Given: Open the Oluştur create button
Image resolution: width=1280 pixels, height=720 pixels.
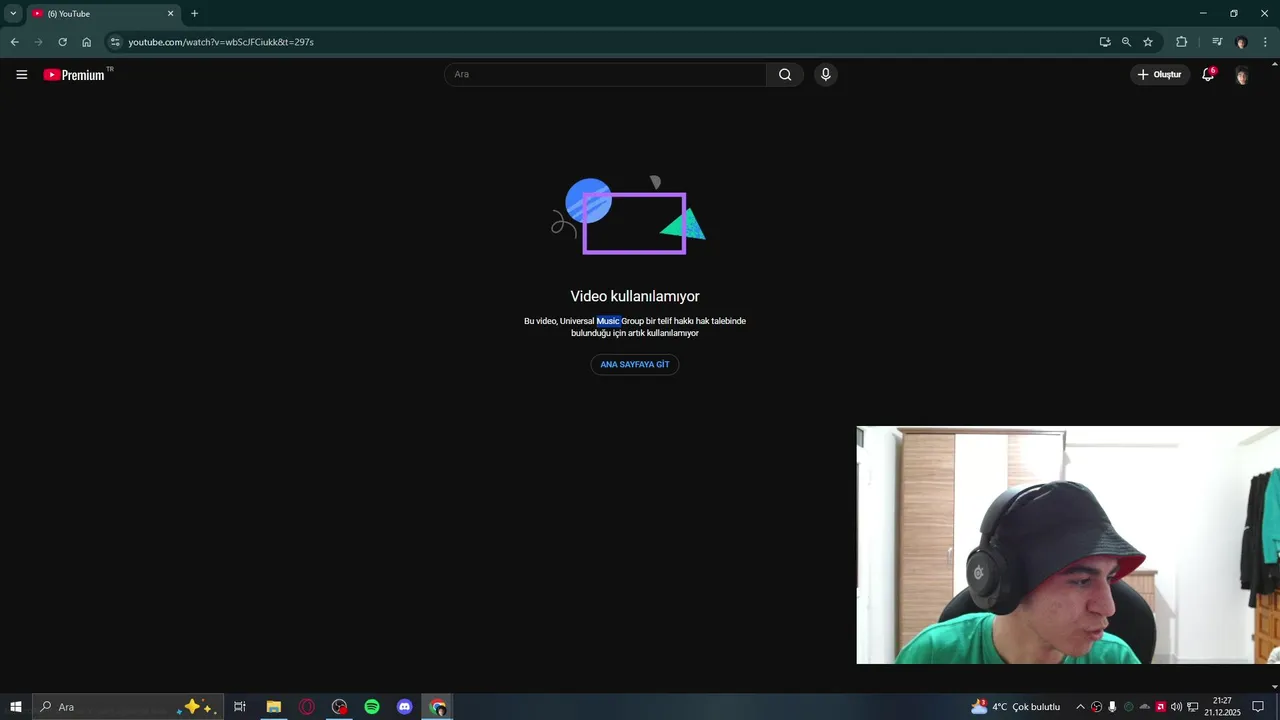Looking at the screenshot, I should [x=1160, y=74].
